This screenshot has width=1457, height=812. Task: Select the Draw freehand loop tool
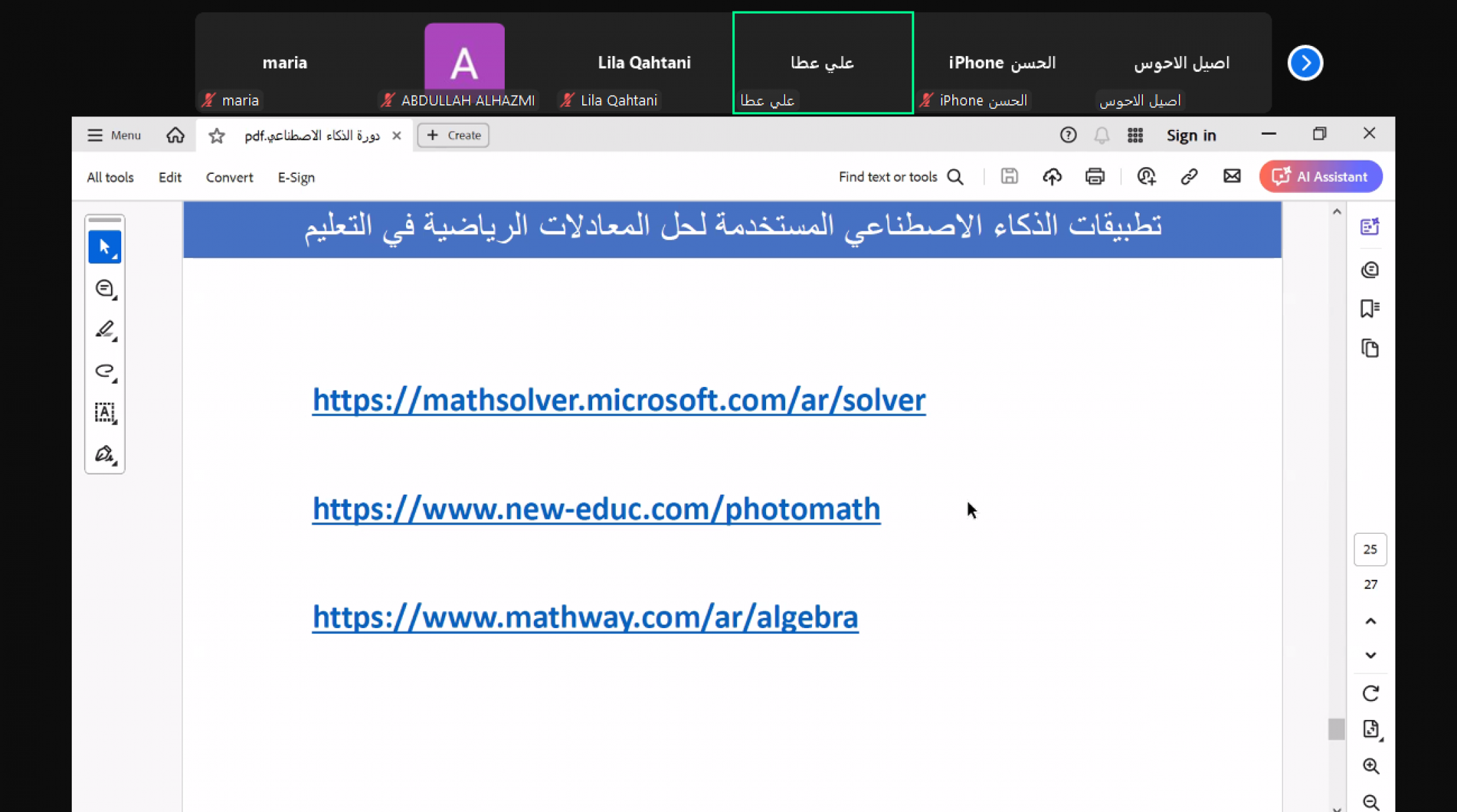coord(105,371)
